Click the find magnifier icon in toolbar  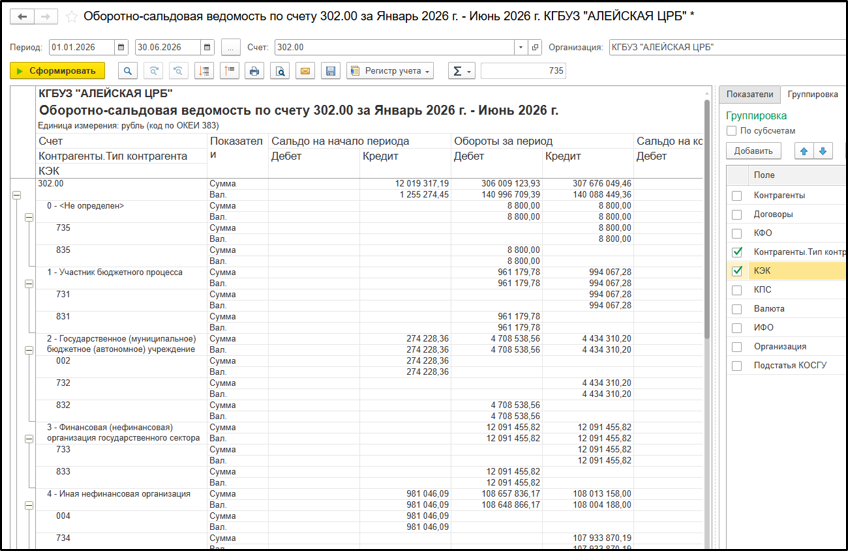[x=128, y=71]
